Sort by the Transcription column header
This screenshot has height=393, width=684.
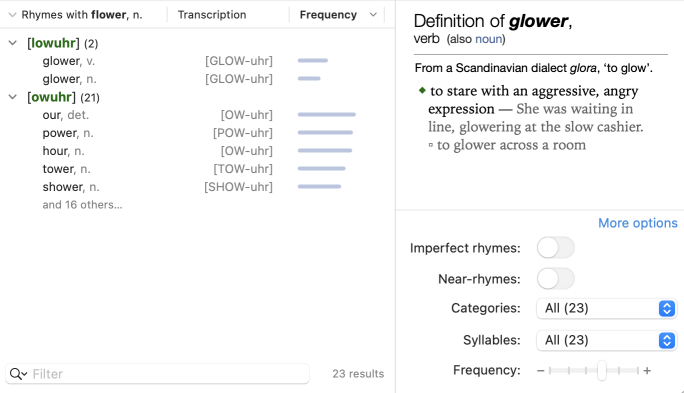[212, 15]
